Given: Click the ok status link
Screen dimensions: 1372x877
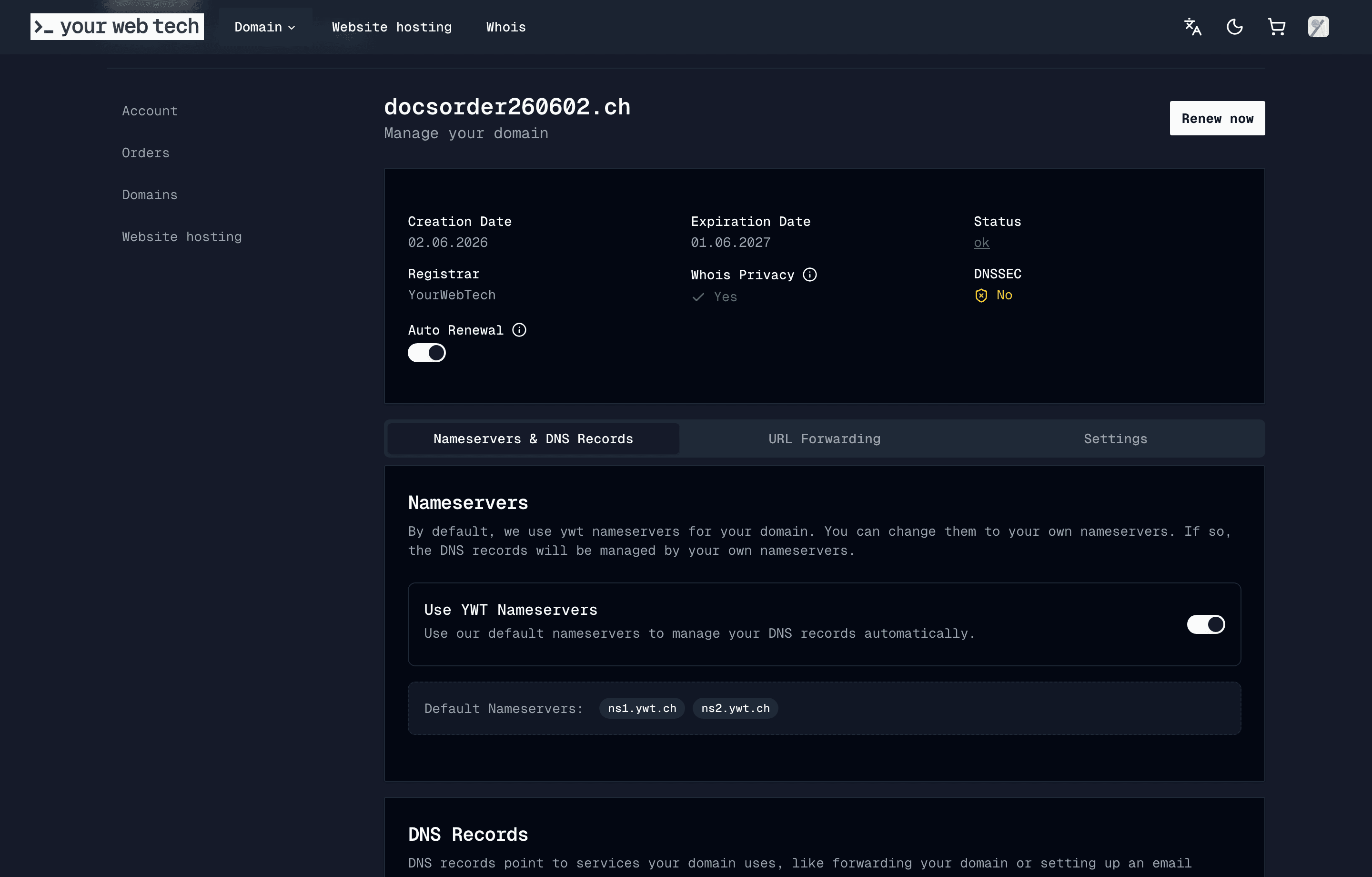Looking at the screenshot, I should tap(981, 242).
